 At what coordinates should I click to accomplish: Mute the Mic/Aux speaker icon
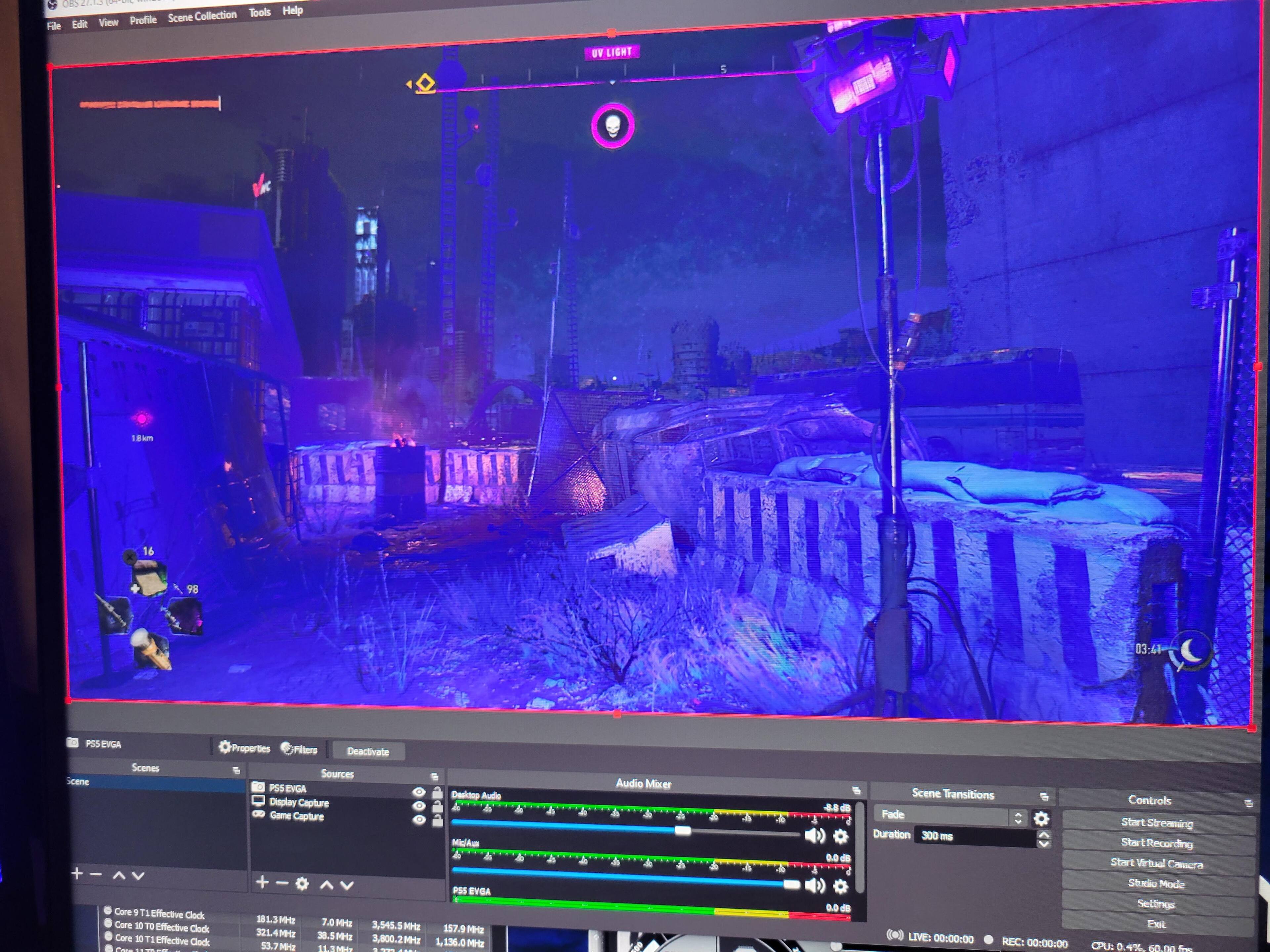(814, 886)
